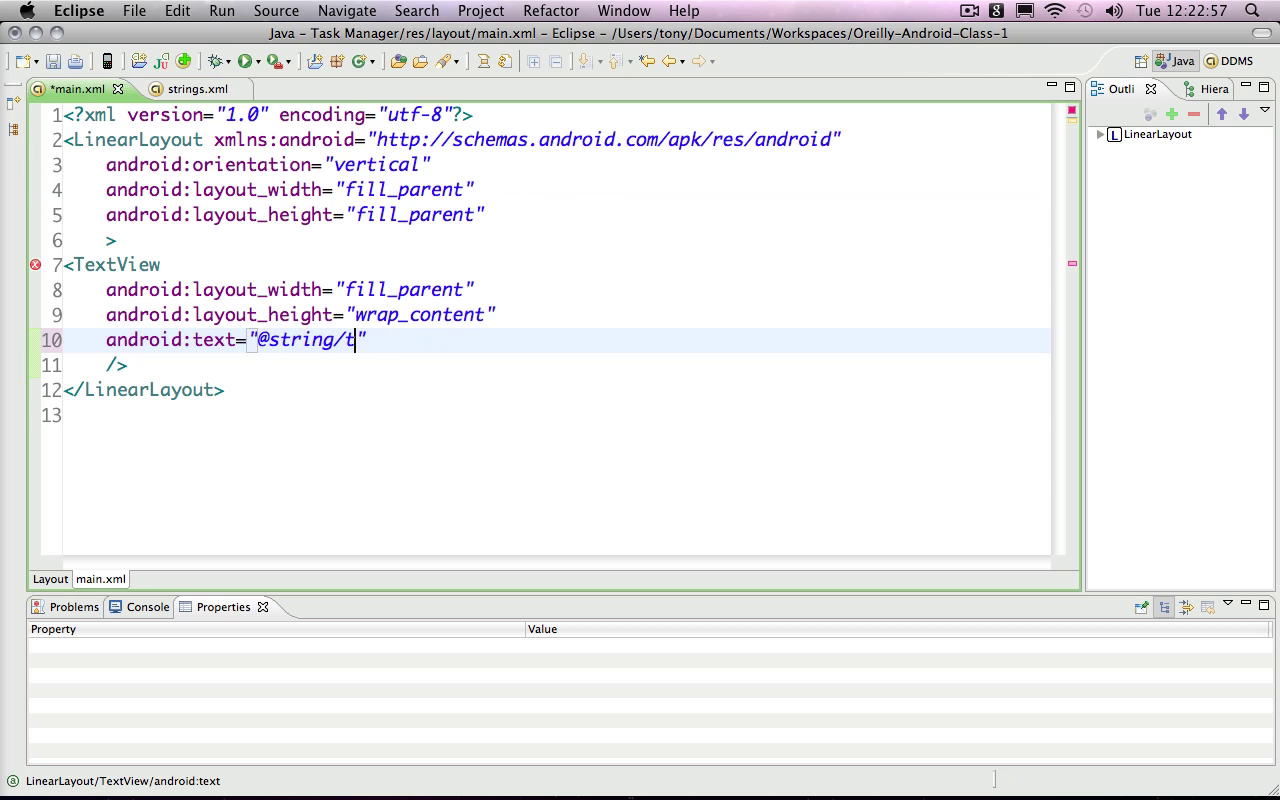The height and width of the screenshot is (800, 1280).
Task: Click the error marker on line 7
Action: pyautogui.click(x=35, y=264)
